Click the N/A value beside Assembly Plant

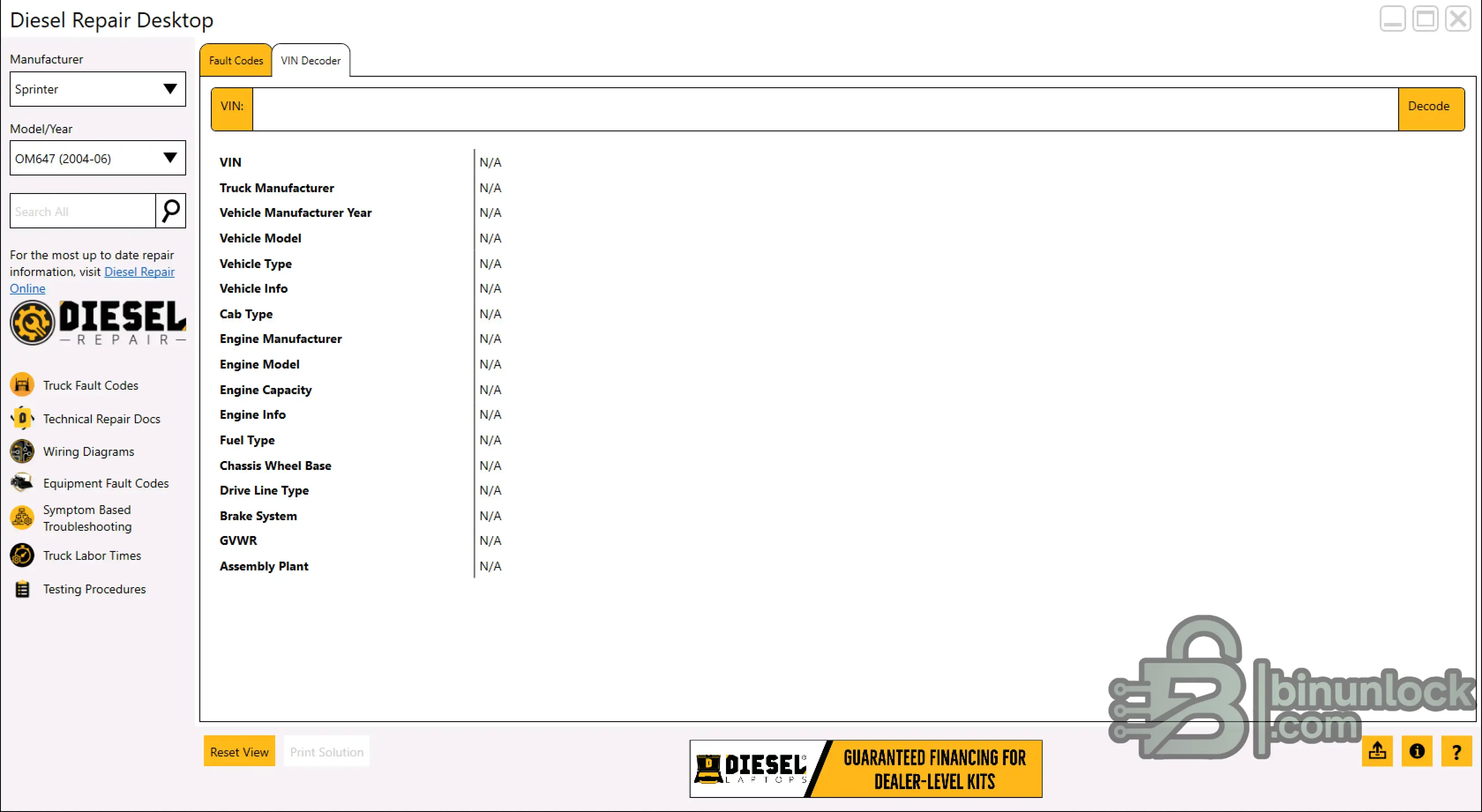(490, 566)
